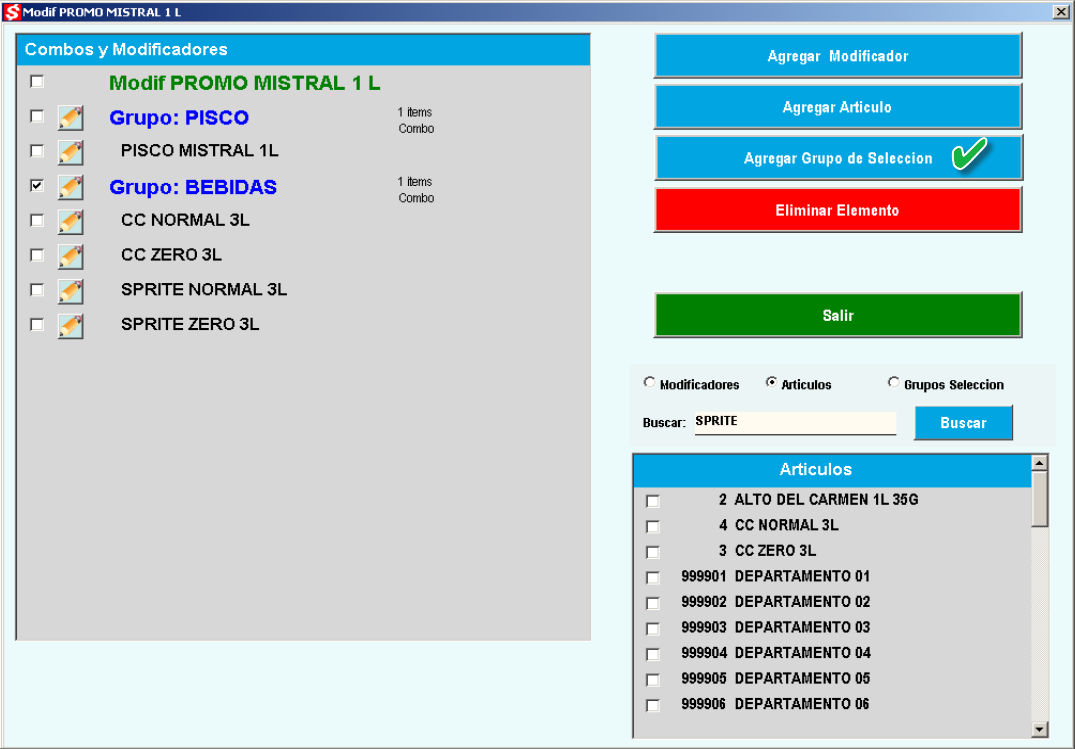This screenshot has height=749, width=1075.
Task: Click the Articulos list header
Action: [x=832, y=470]
